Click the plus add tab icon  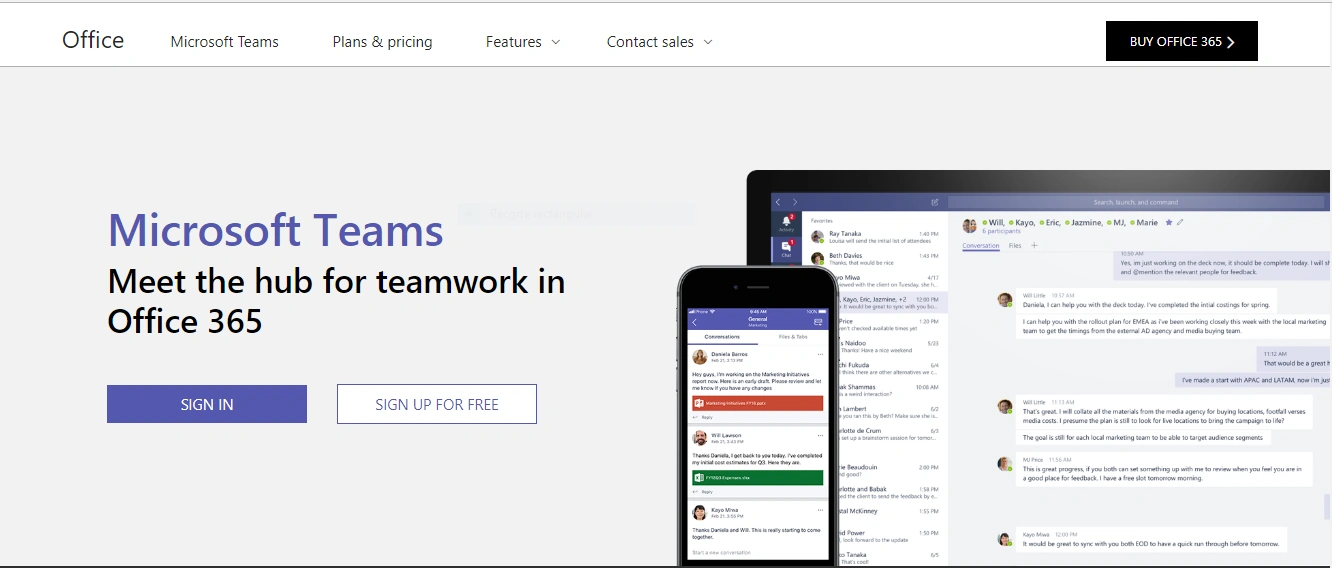coord(1034,245)
